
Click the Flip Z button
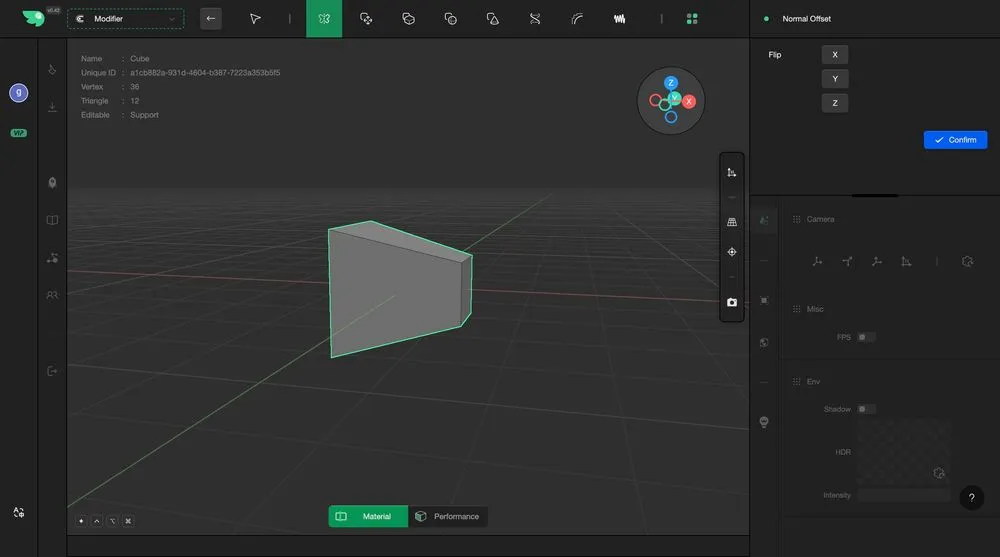point(834,102)
